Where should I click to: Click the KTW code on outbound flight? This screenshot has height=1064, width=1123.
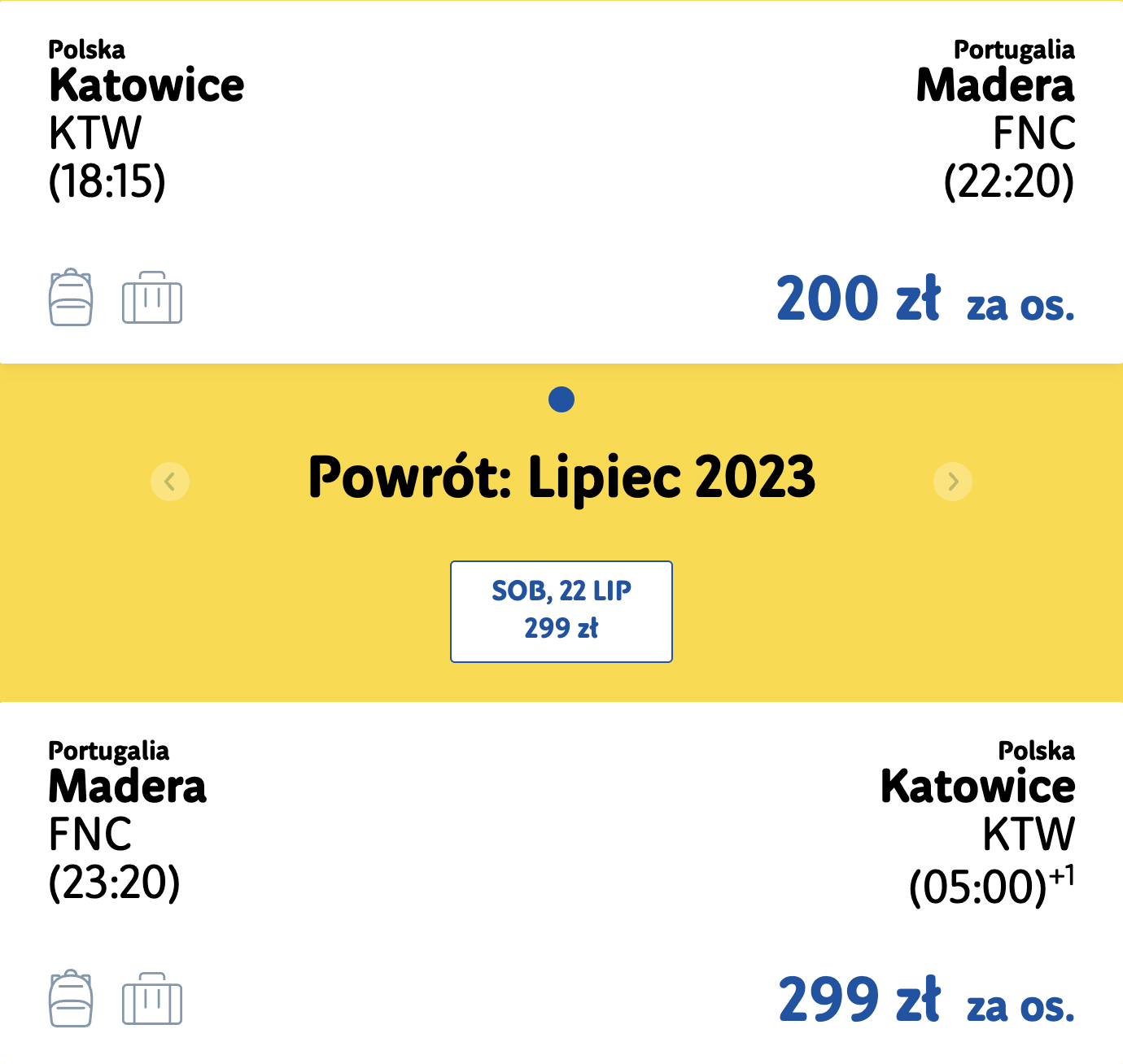tap(95, 133)
